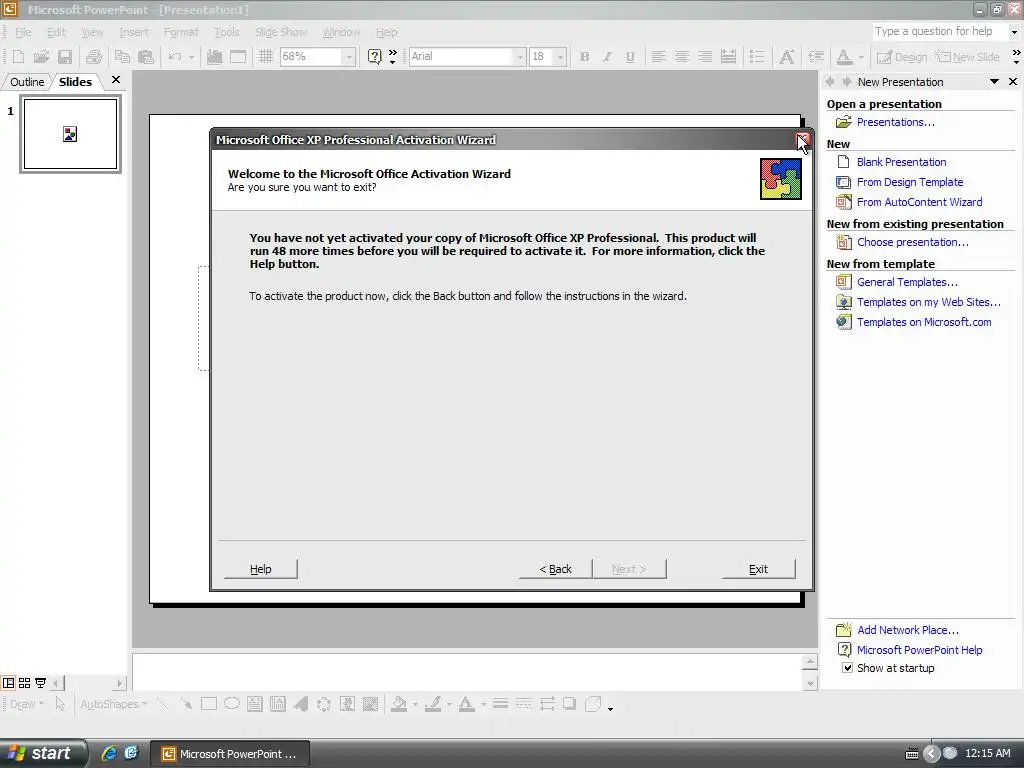
Task: Click the Back button in wizard
Action: tap(556, 569)
